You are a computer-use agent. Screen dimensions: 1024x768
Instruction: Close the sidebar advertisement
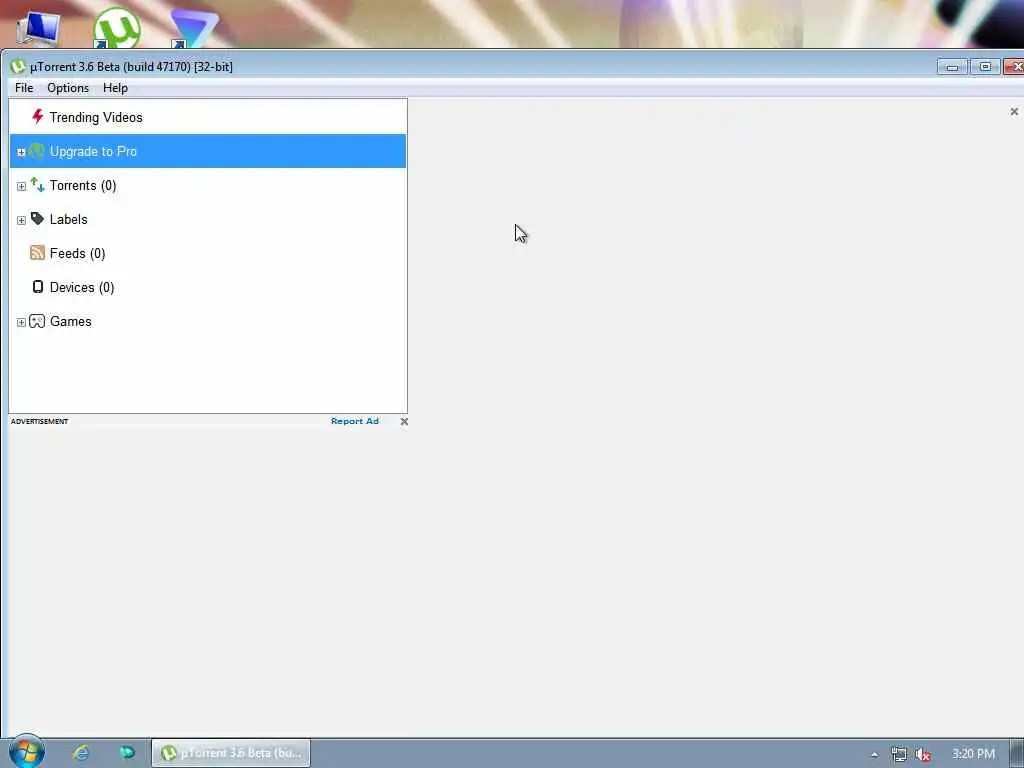tap(404, 421)
